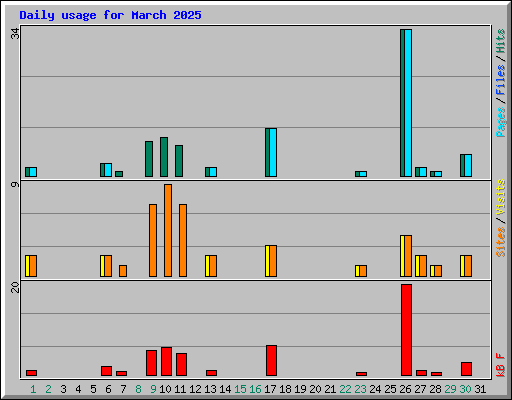The height and width of the screenshot is (400, 512).
Task: Click day 1 on the x-axis
Action: [33, 389]
